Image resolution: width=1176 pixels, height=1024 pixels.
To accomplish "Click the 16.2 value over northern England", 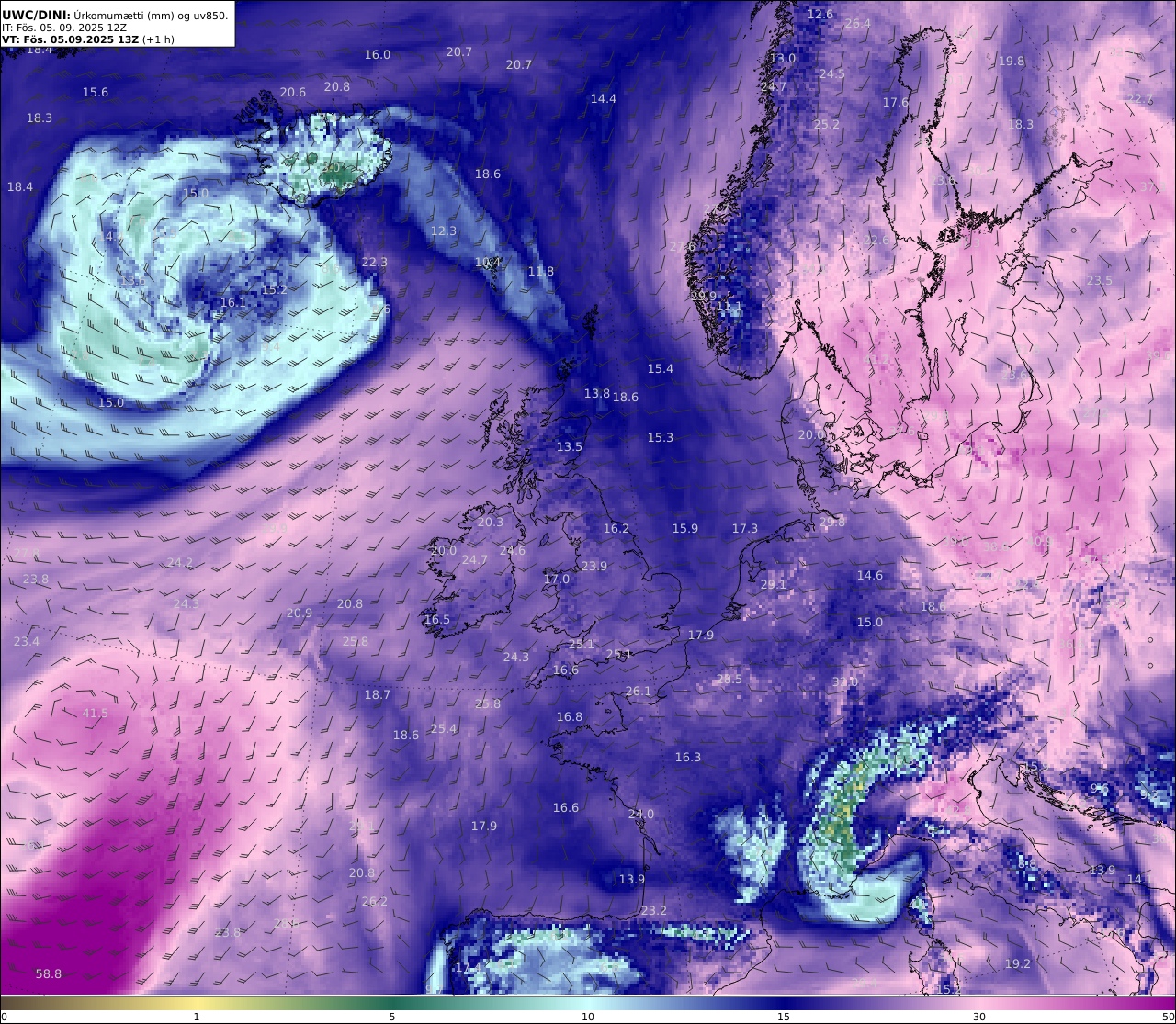I will 616,528.
